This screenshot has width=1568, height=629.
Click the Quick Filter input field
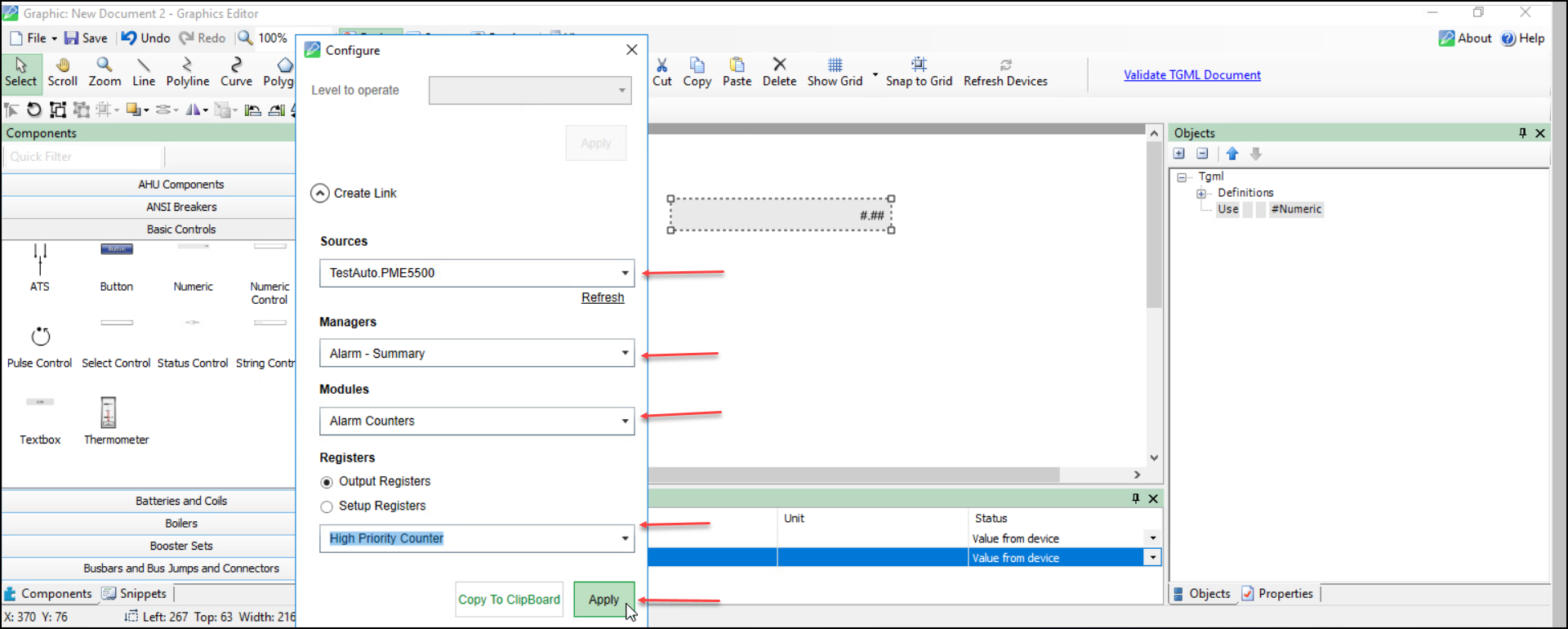coord(83,157)
